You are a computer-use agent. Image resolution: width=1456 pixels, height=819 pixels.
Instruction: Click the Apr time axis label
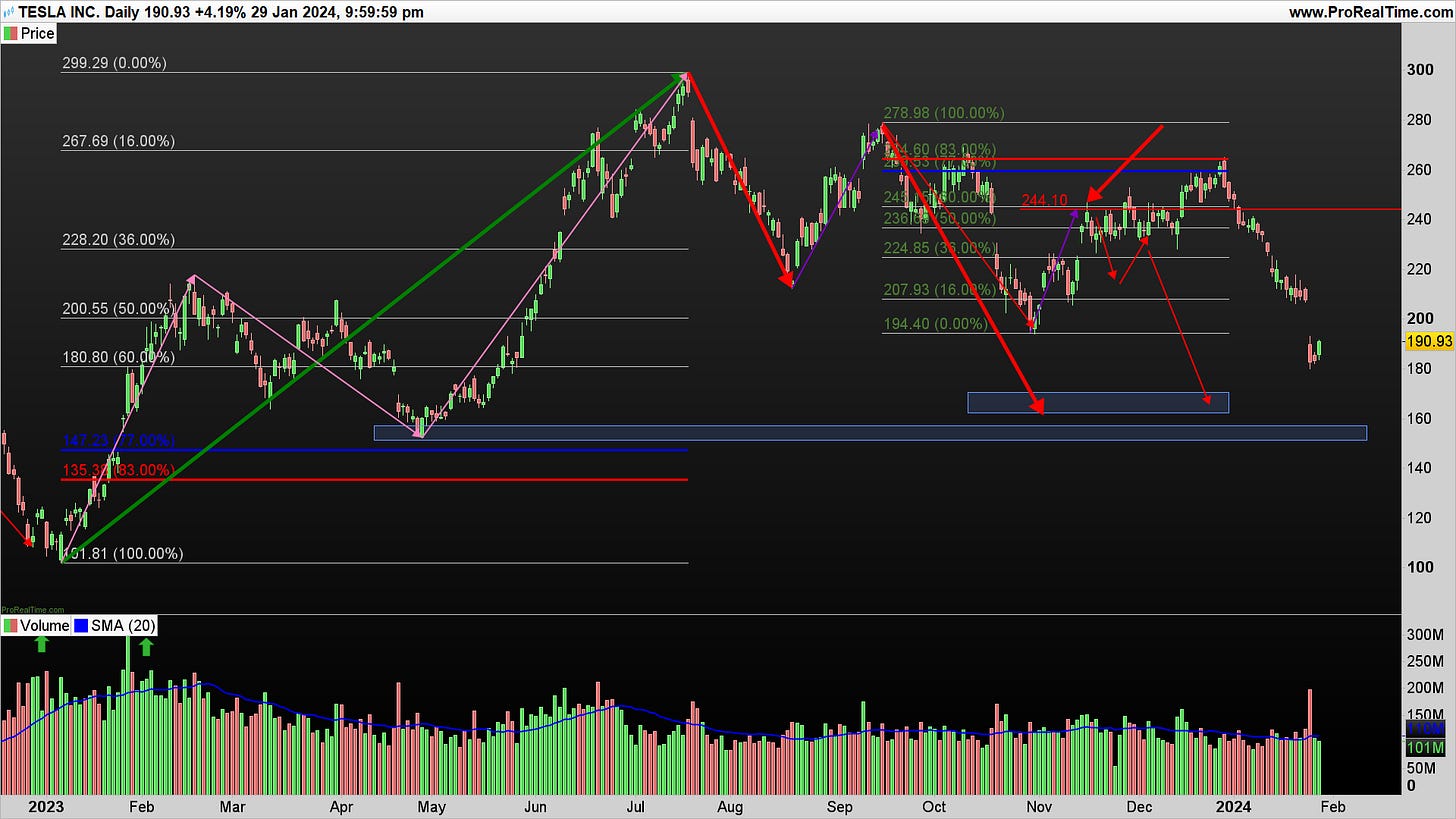pos(342,806)
